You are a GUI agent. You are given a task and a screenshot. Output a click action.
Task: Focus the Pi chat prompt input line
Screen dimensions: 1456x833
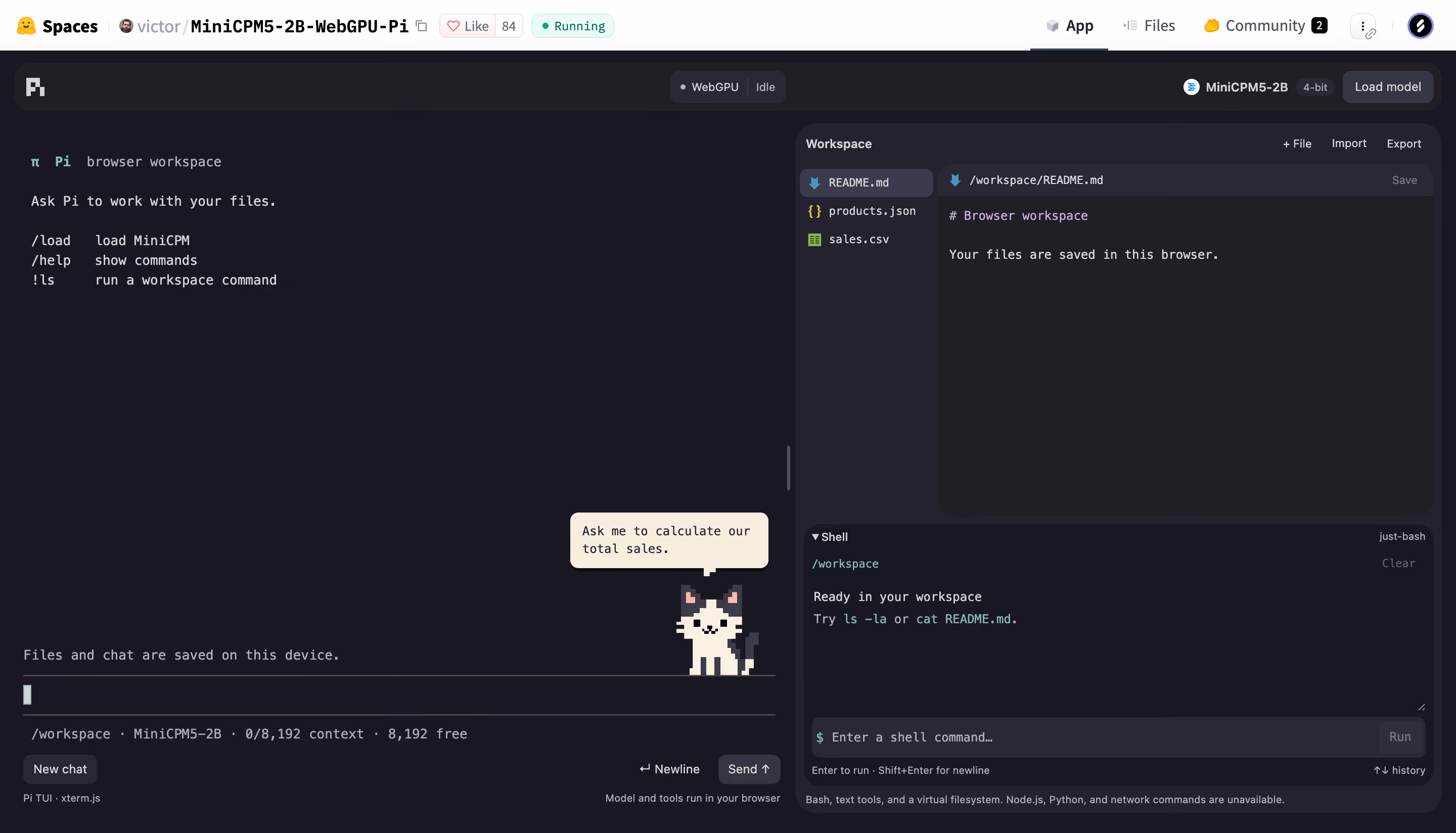pyautogui.click(x=399, y=695)
